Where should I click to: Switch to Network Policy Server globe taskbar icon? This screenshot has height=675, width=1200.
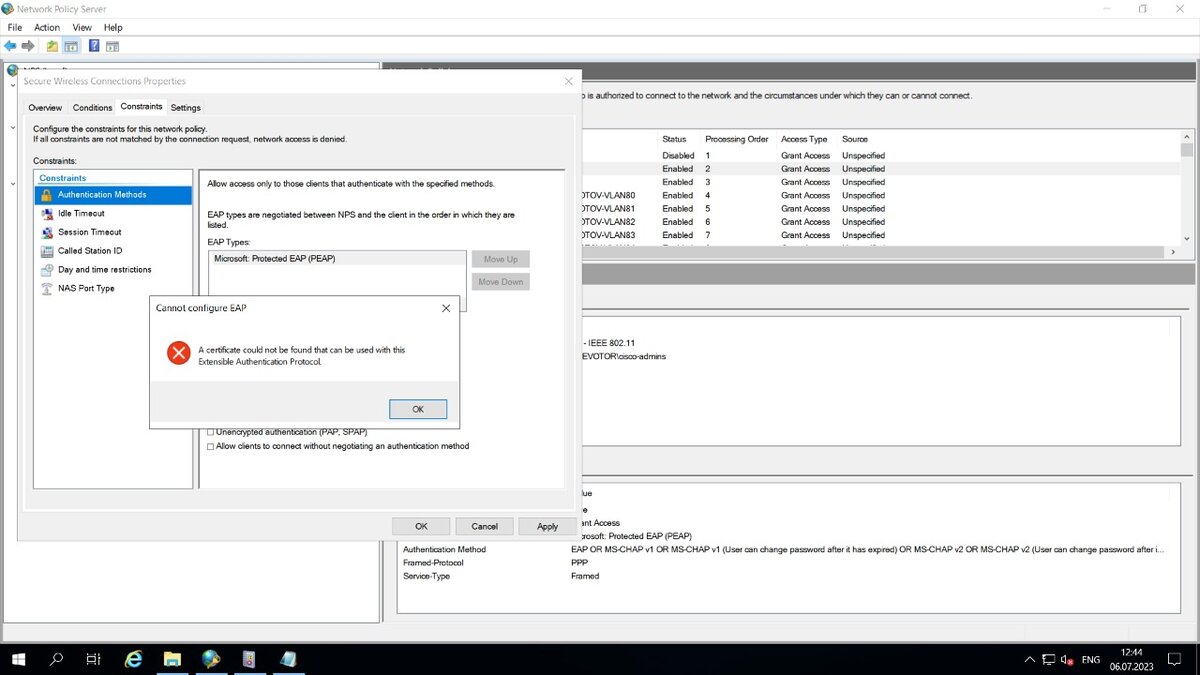pos(210,659)
